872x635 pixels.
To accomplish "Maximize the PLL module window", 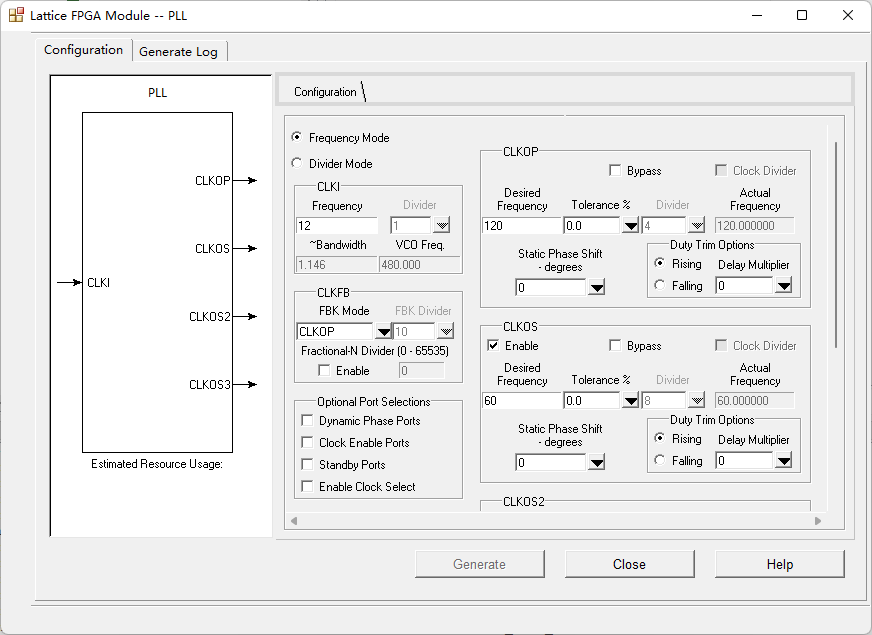I will pos(802,15).
